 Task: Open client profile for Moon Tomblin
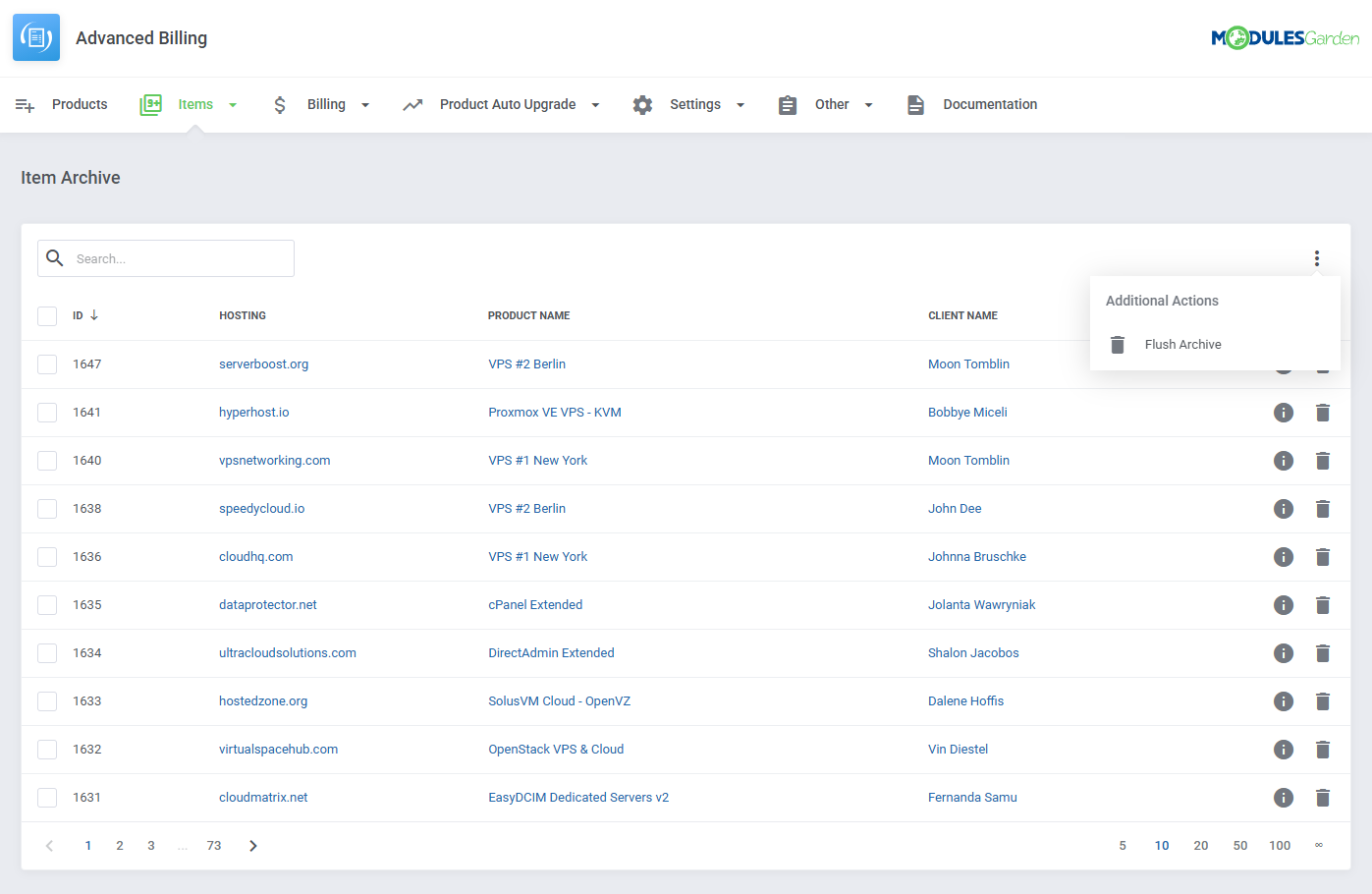tap(968, 363)
